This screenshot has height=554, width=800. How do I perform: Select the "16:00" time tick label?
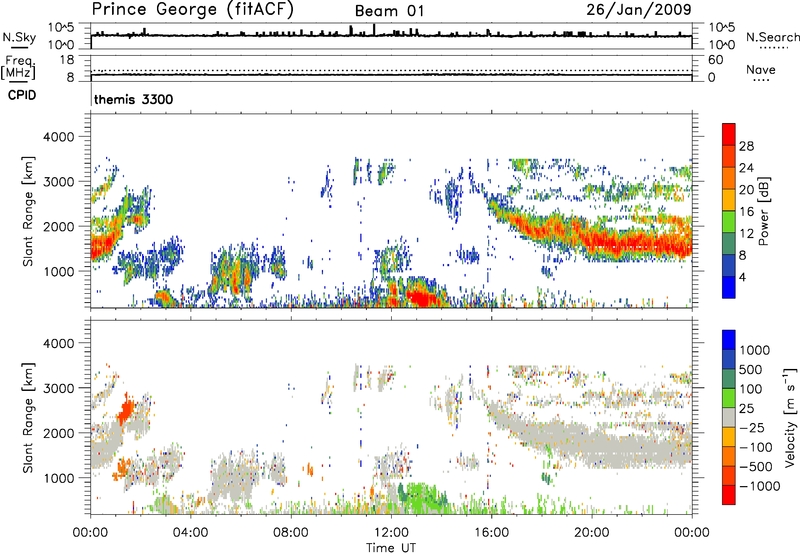point(491,533)
